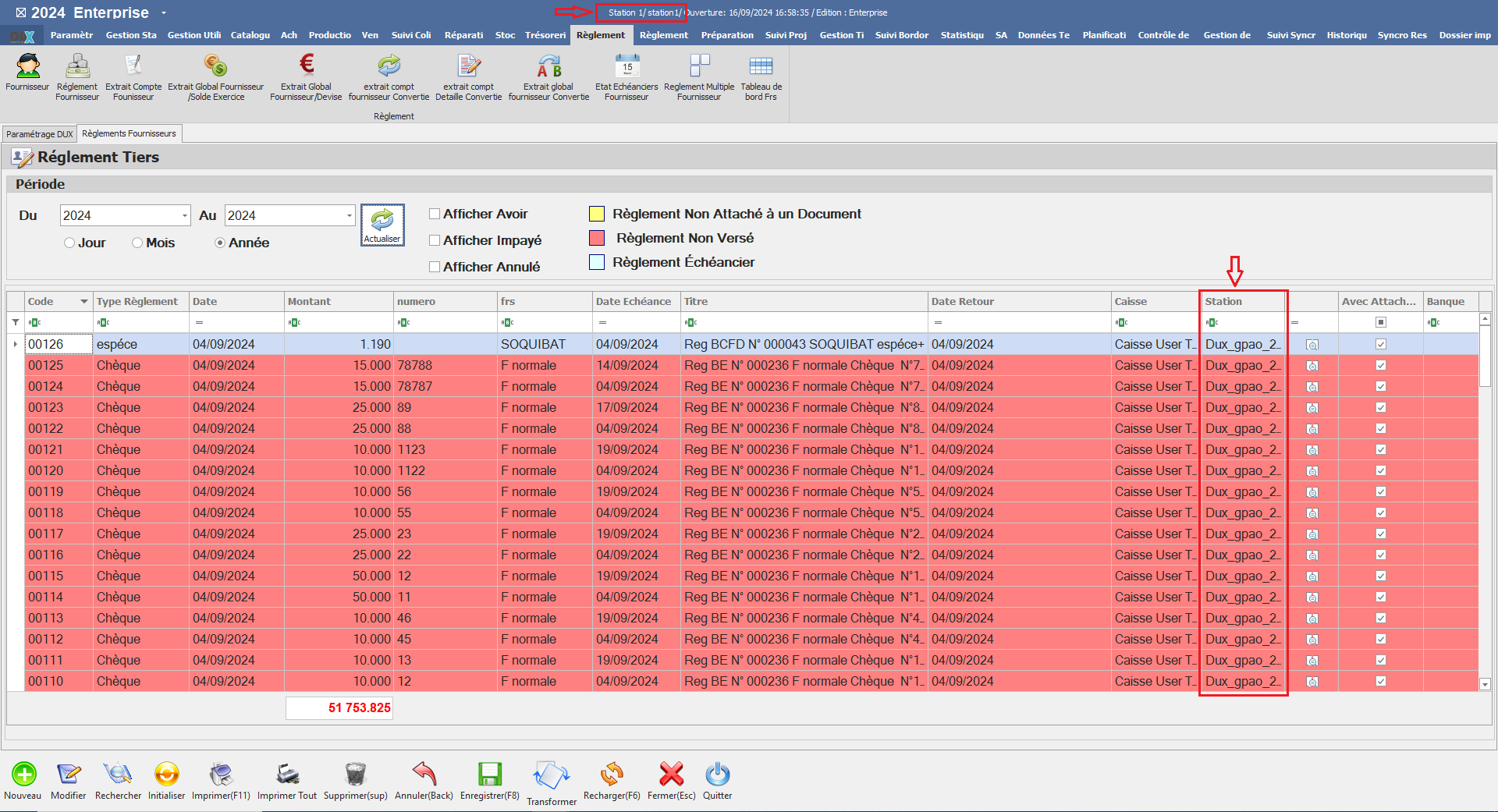Select the Année radio button
The width and height of the screenshot is (1498, 812).
pyautogui.click(x=220, y=243)
